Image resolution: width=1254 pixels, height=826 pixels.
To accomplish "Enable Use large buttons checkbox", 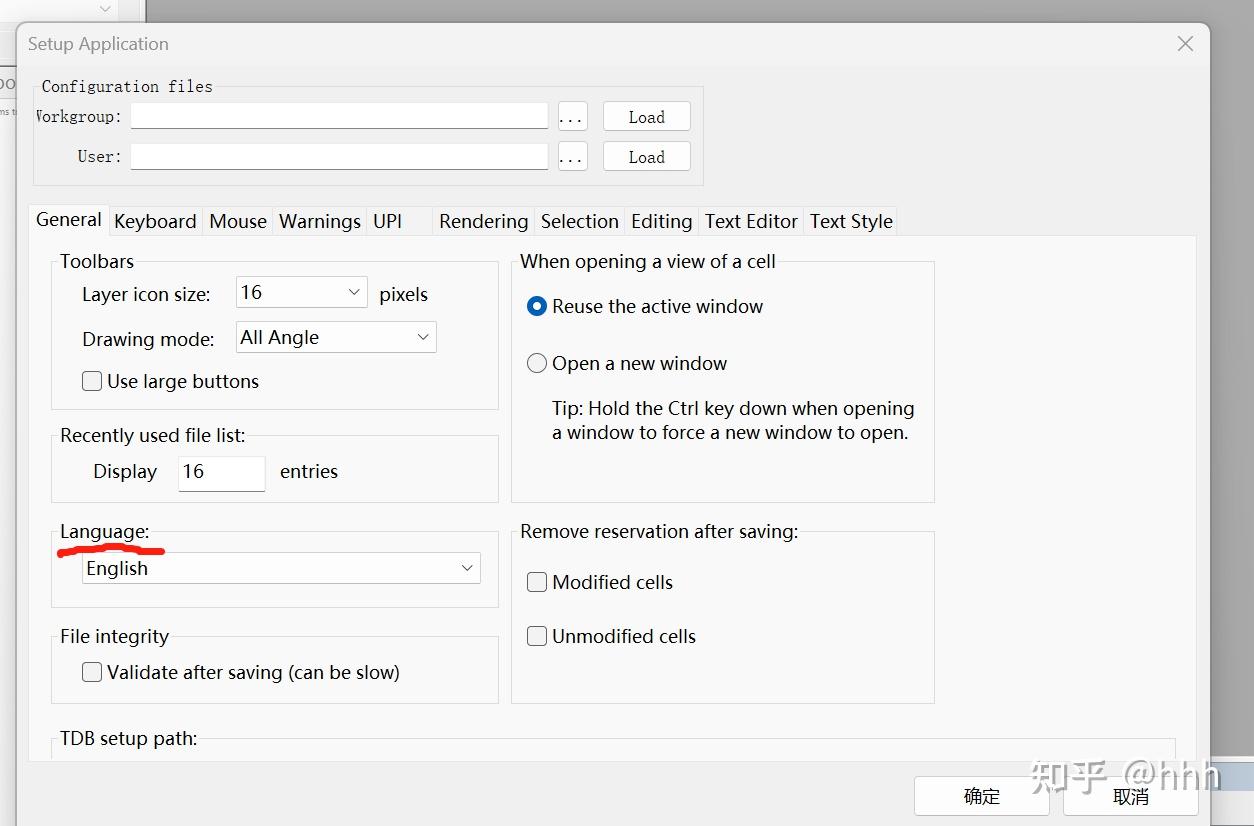I will (x=92, y=381).
